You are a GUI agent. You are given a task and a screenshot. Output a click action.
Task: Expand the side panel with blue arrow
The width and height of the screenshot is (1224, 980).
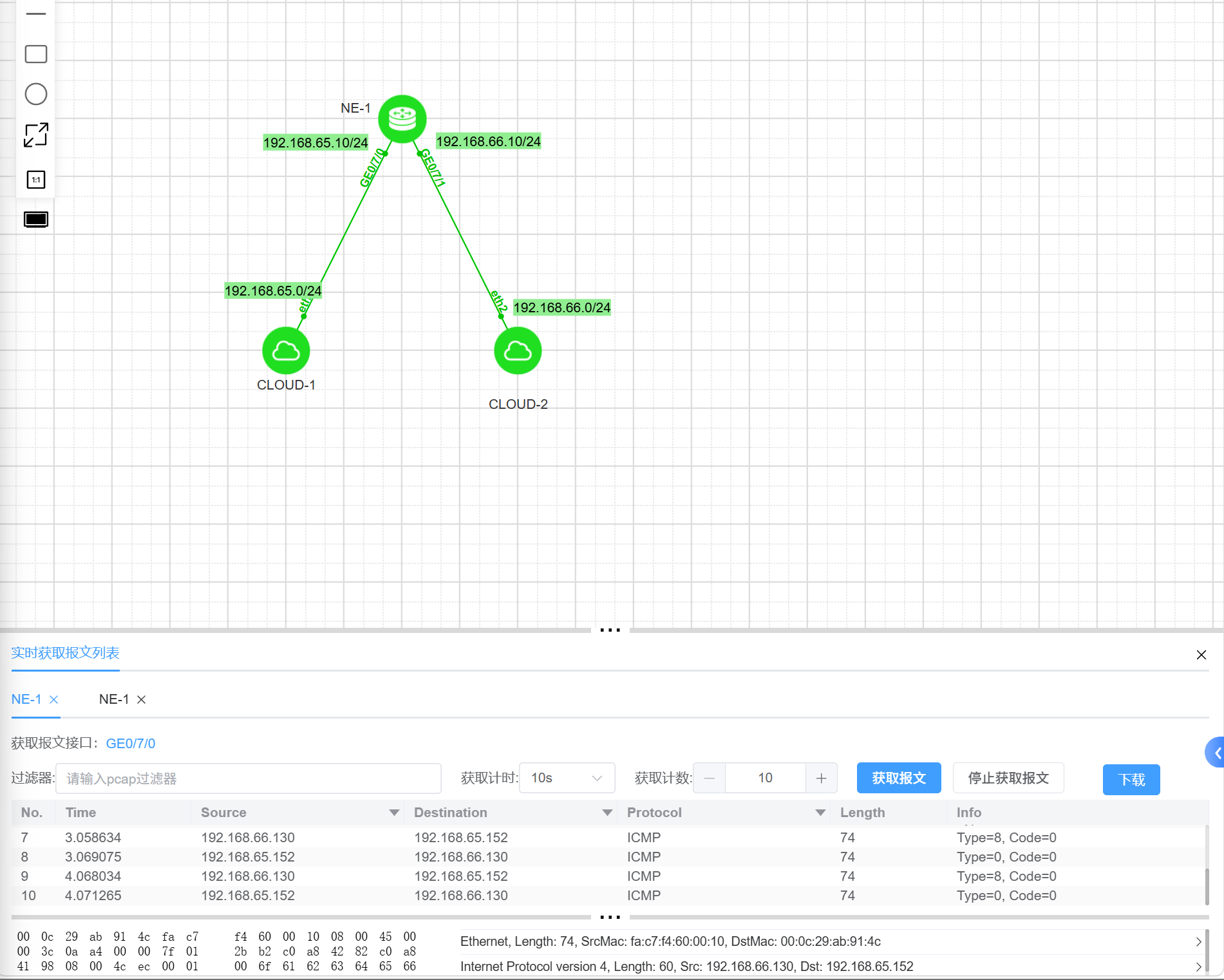[1216, 752]
